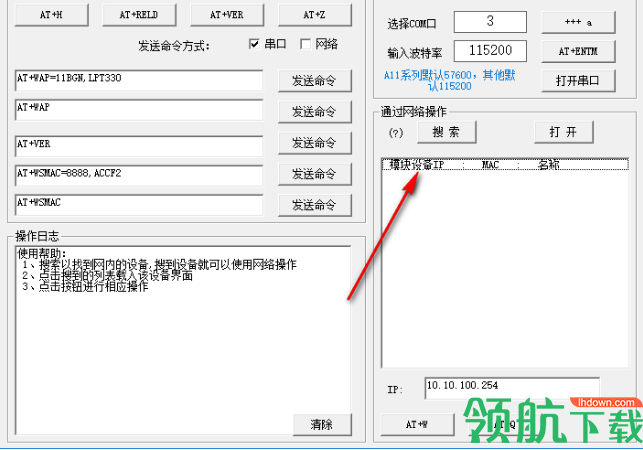The height and width of the screenshot is (450, 643).
Task: Send the AT+VER command in the list
Action: point(315,143)
